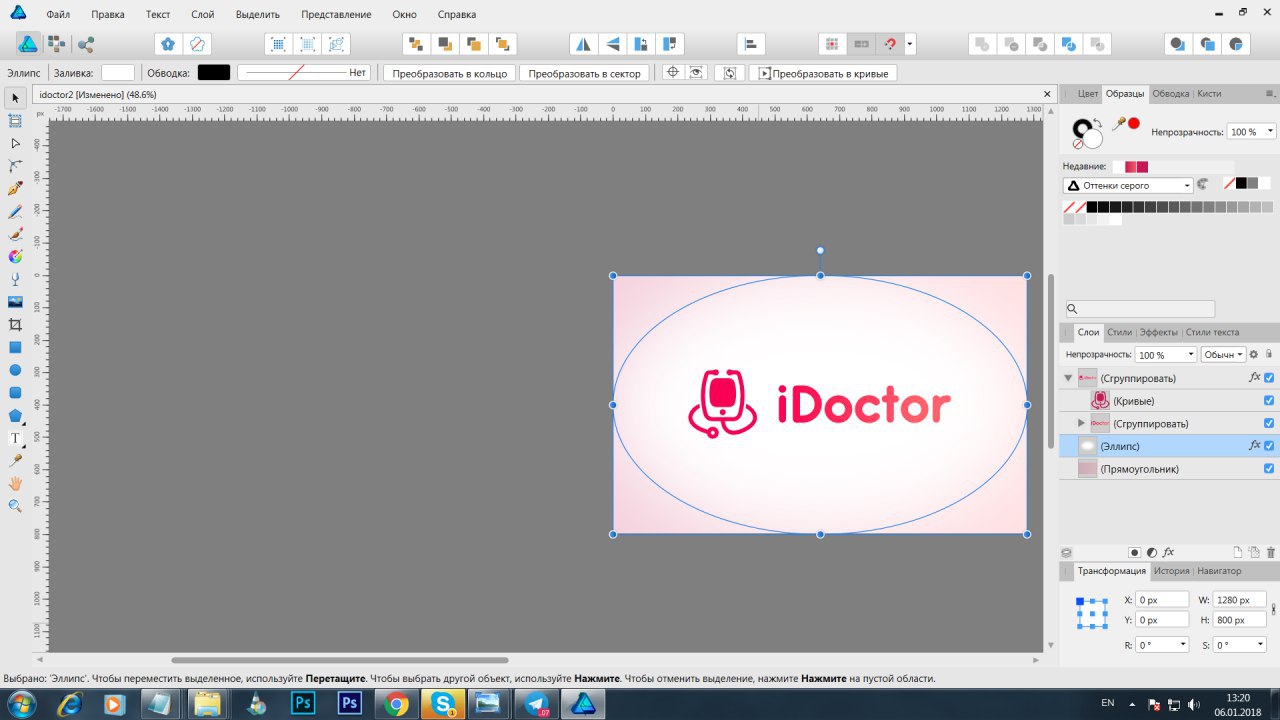Select the Node tool
The width and height of the screenshot is (1280, 720).
tap(15, 143)
